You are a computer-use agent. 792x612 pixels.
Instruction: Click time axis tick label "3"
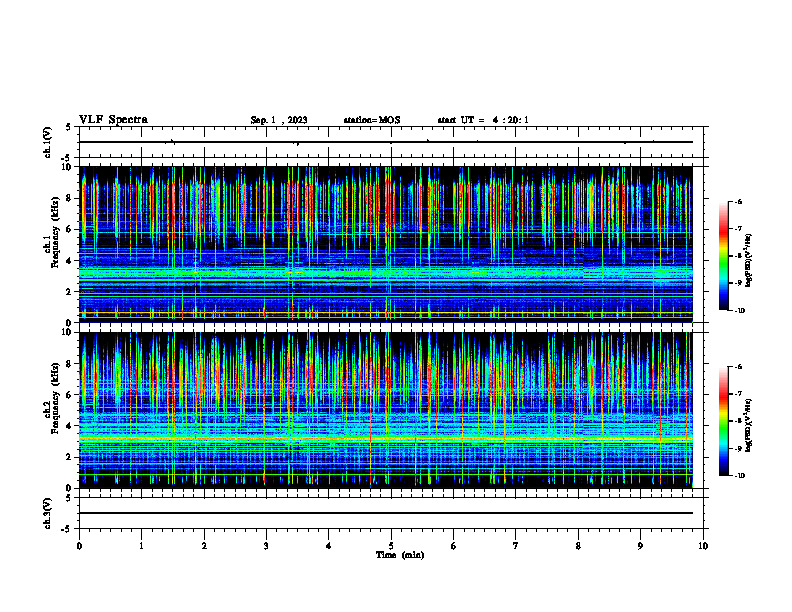(266, 546)
